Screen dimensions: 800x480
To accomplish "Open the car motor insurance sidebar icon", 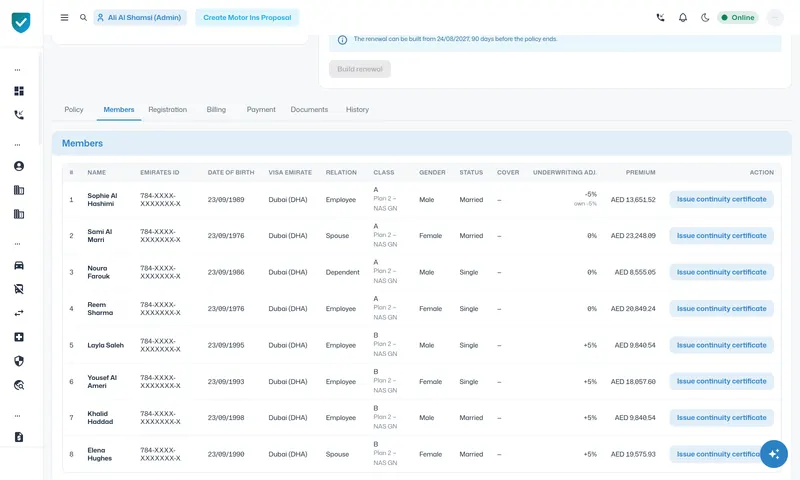I will point(19,265).
